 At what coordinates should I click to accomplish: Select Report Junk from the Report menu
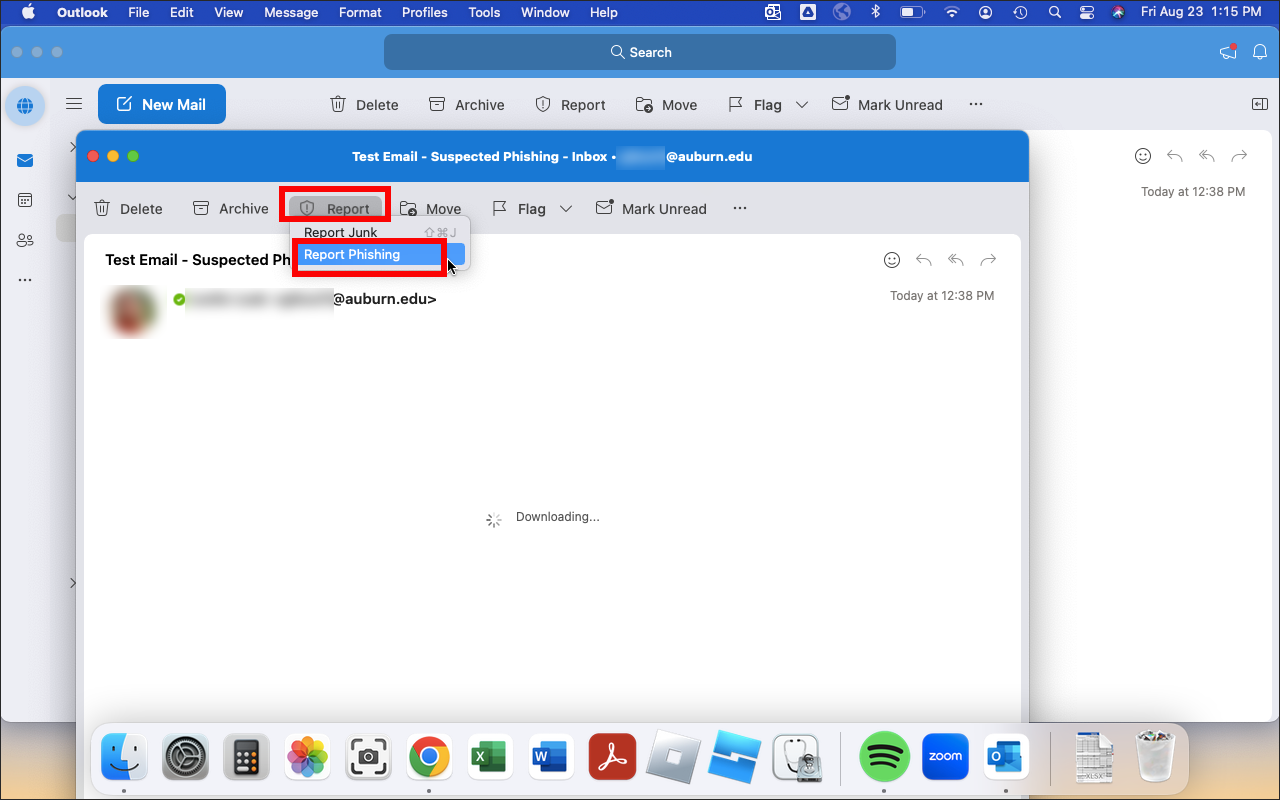[341, 232]
